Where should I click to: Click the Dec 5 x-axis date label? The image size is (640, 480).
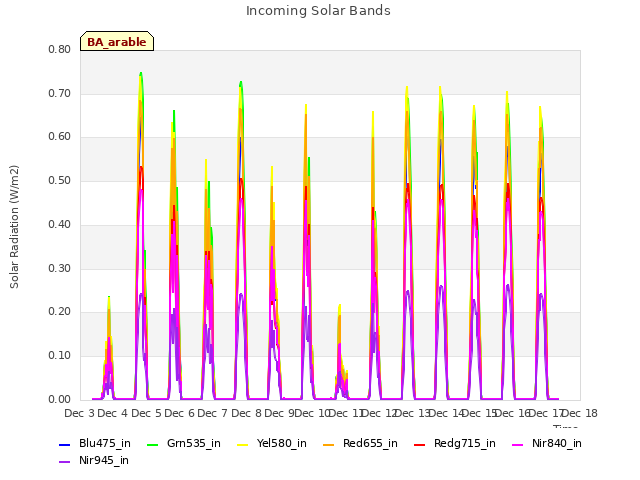coord(146,413)
